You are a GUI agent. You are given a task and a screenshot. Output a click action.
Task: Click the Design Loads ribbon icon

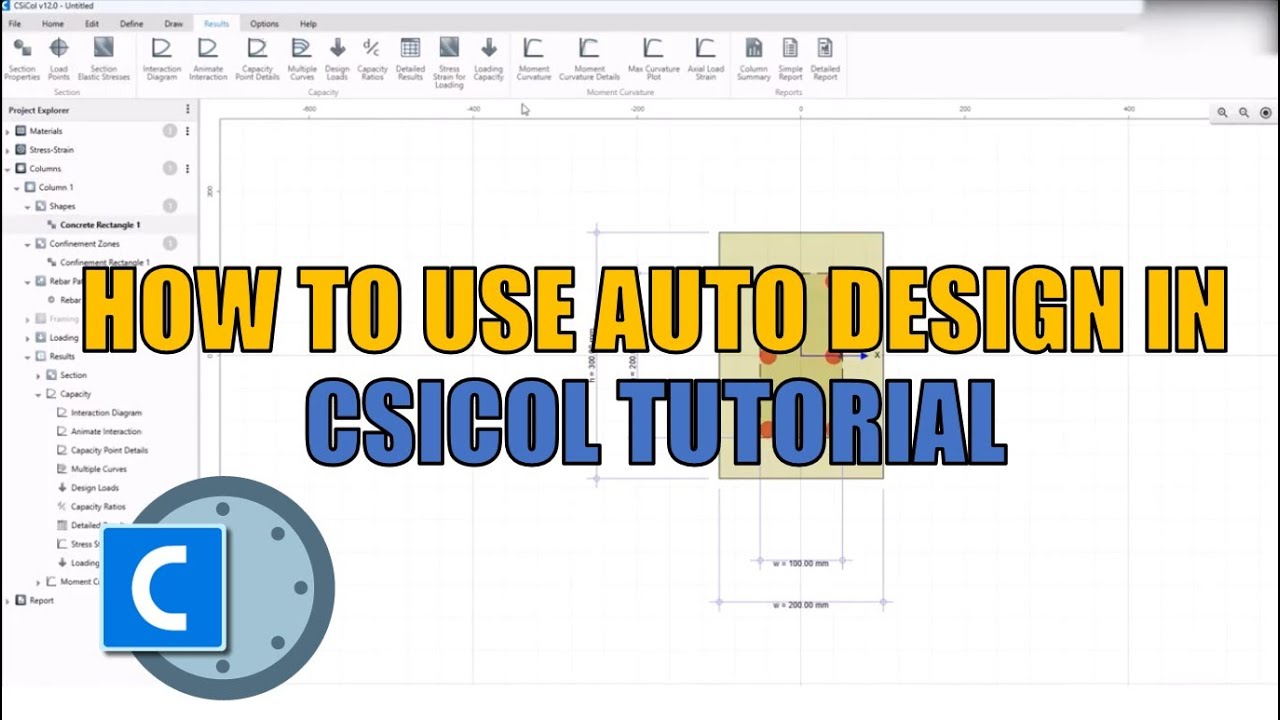337,59
